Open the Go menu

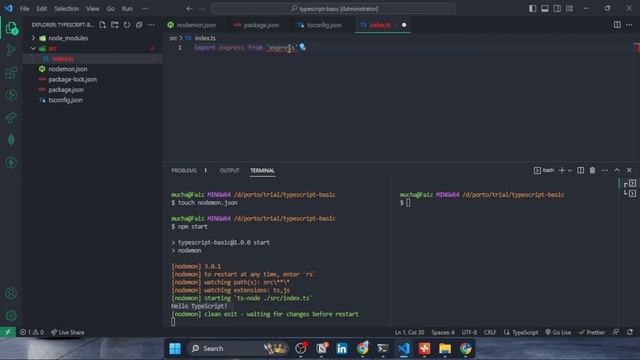111,9
